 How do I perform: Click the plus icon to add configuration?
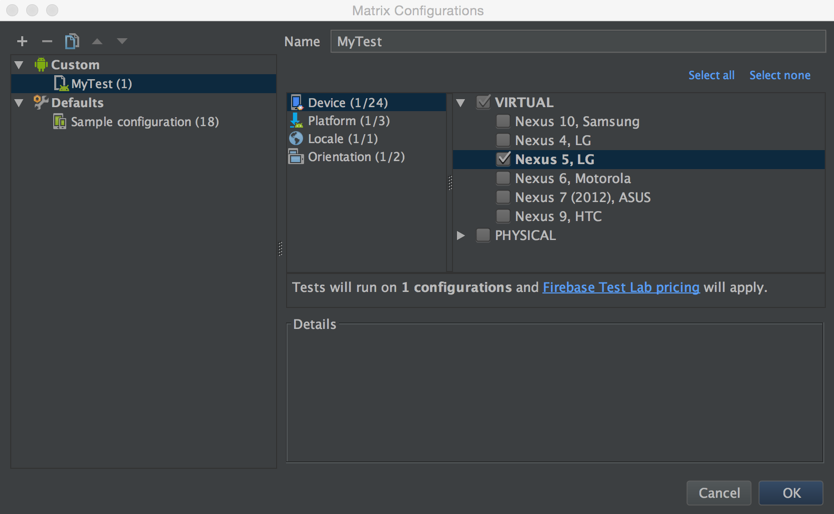pyautogui.click(x=22, y=41)
